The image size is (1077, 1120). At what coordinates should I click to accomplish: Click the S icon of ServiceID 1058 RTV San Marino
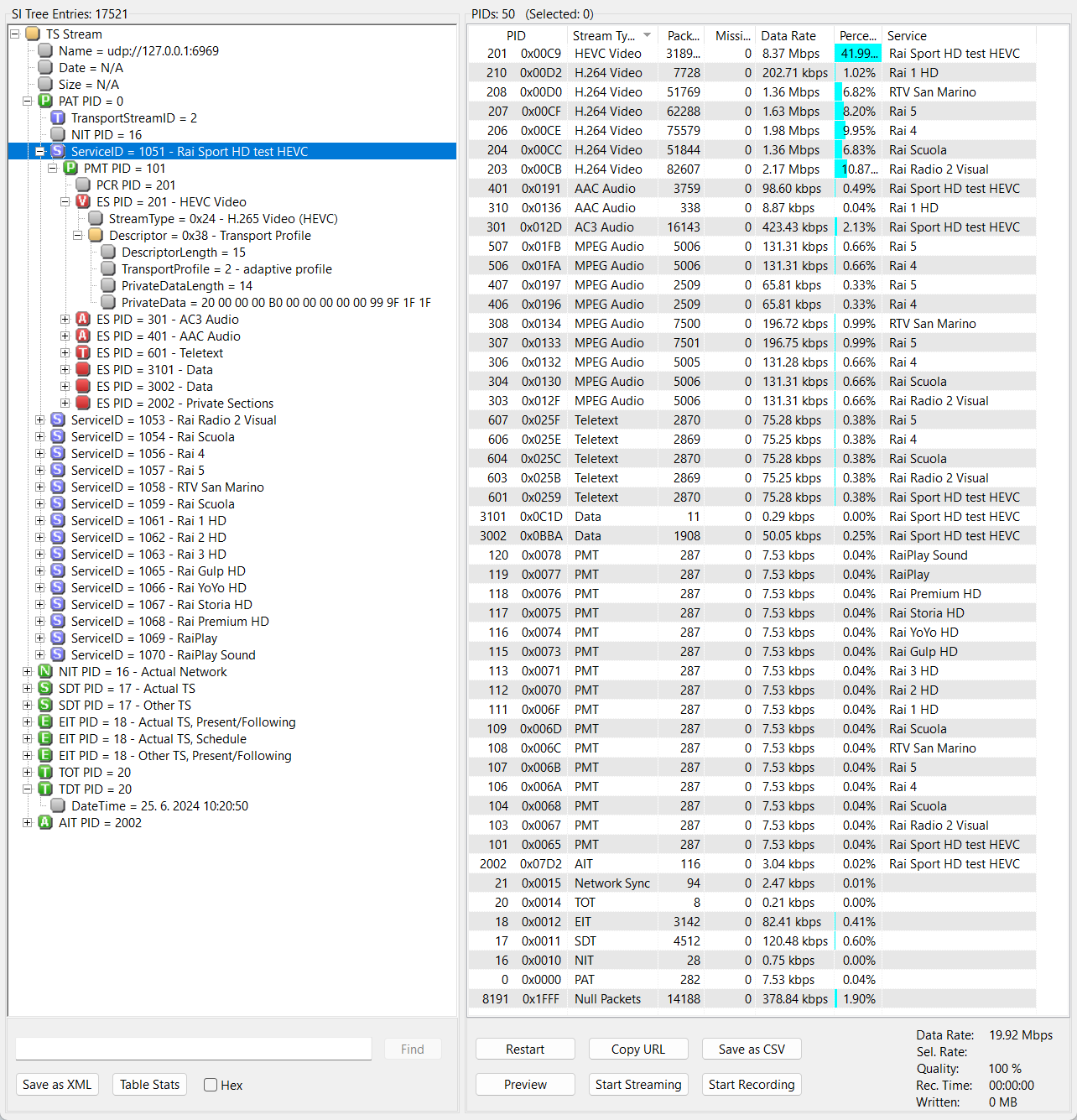pyautogui.click(x=58, y=487)
